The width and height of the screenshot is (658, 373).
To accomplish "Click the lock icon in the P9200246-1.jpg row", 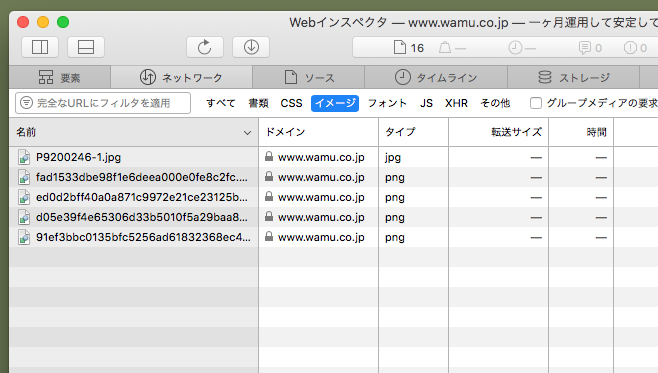I will tap(269, 157).
